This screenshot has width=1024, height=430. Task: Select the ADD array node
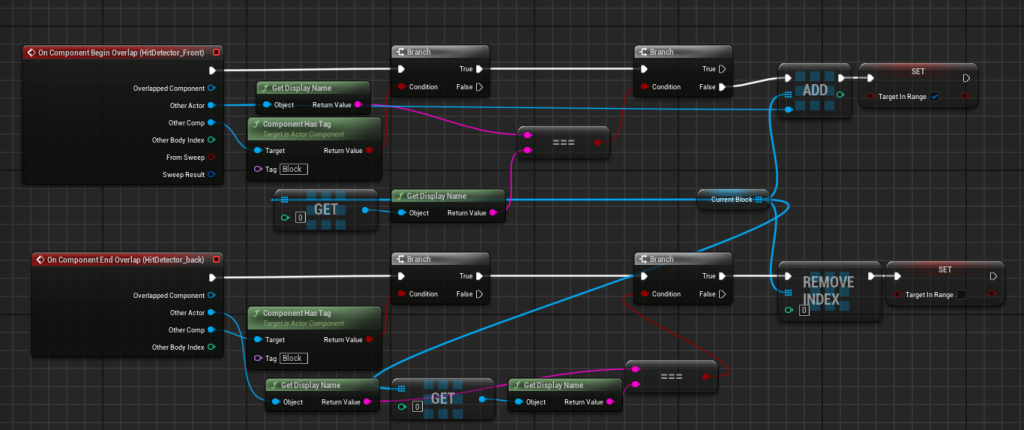(815, 92)
